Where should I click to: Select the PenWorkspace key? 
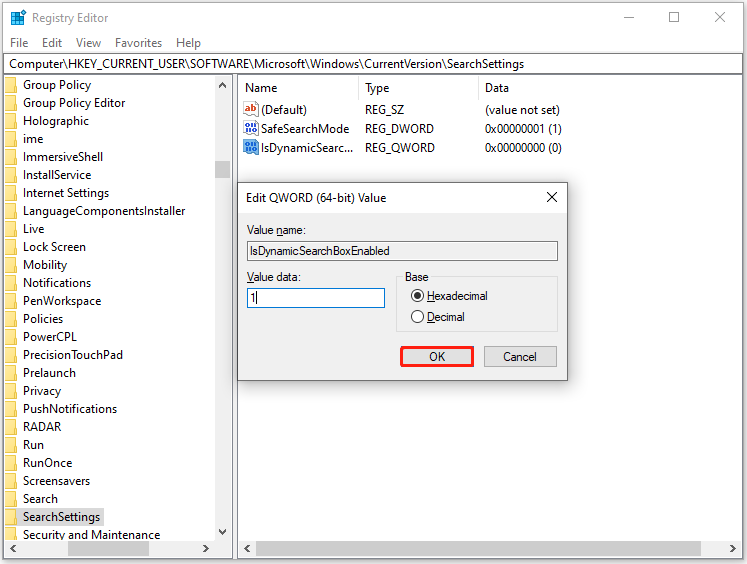coord(62,301)
